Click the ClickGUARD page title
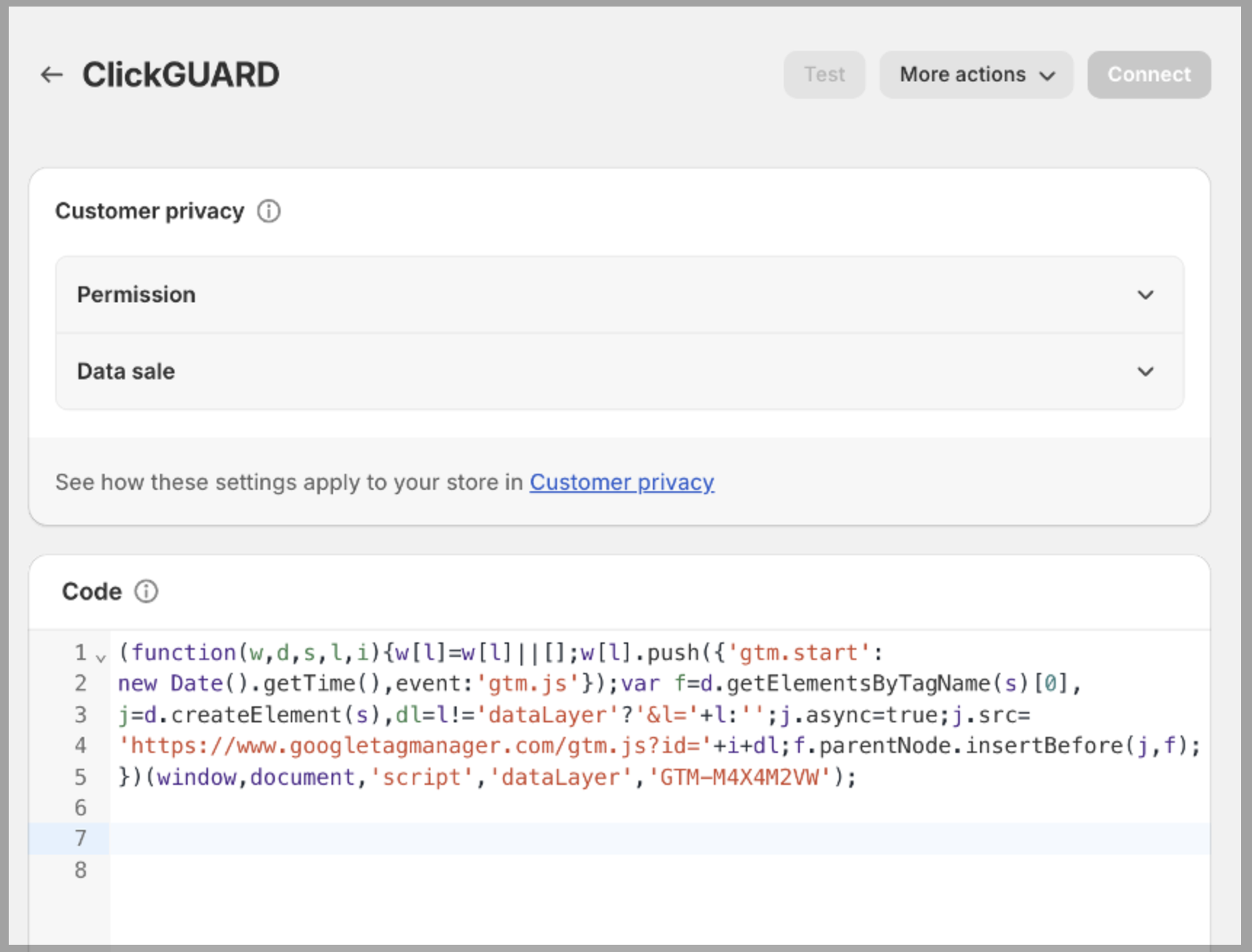1252x952 pixels. point(180,75)
